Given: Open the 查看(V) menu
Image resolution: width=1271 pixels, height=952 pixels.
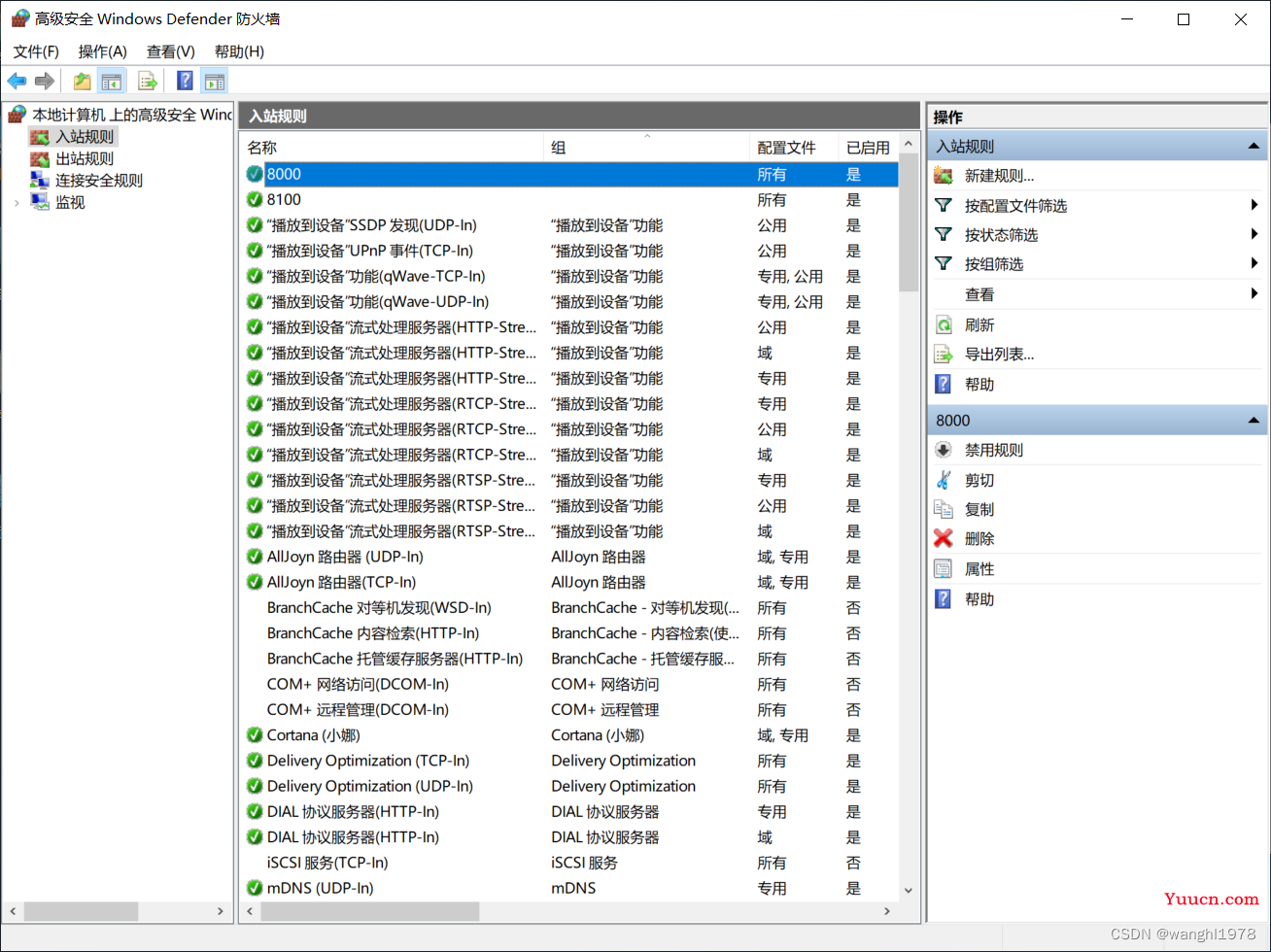Looking at the screenshot, I should 171,51.
